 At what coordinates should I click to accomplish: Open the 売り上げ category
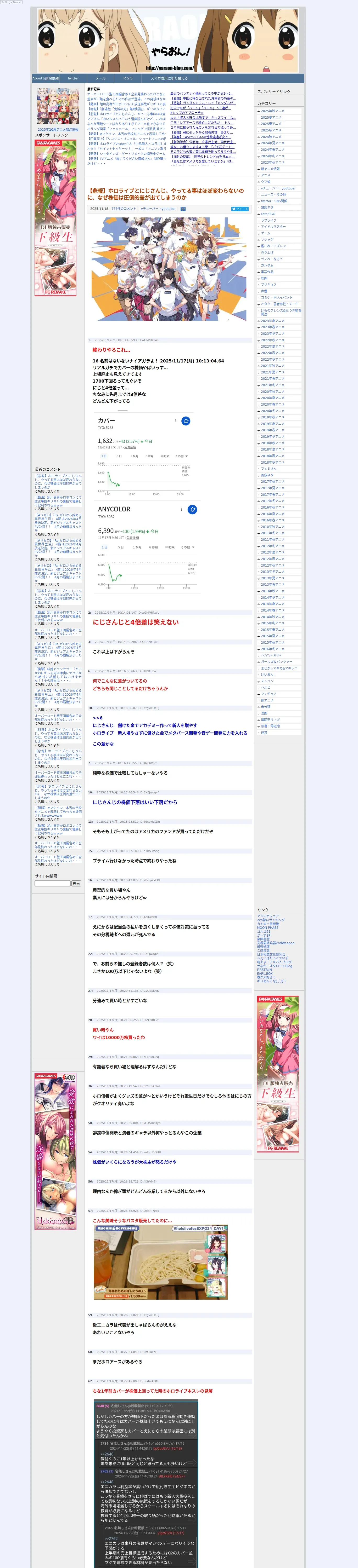click(x=267, y=253)
